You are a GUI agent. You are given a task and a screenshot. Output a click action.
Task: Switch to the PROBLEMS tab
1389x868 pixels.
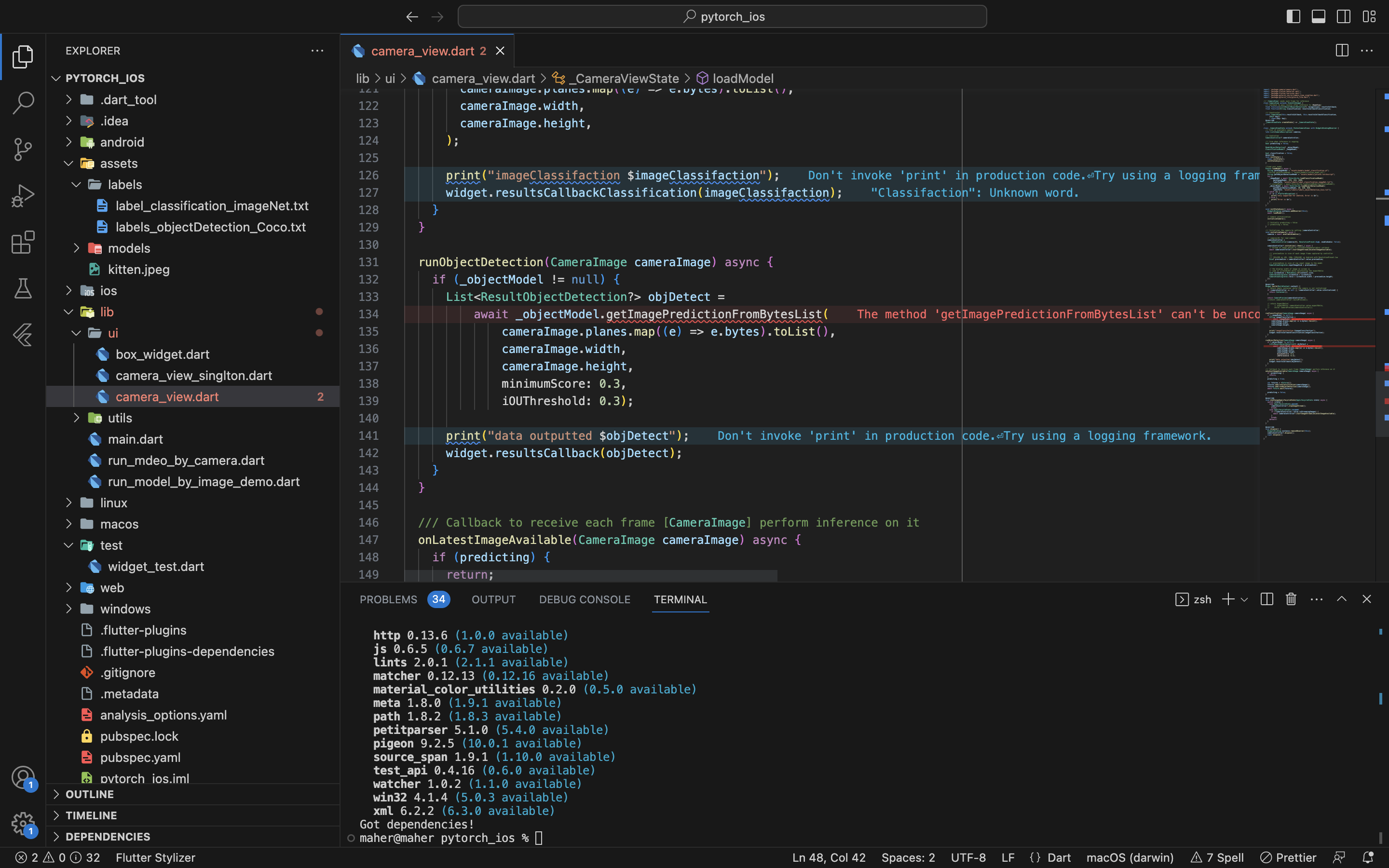[389, 599]
